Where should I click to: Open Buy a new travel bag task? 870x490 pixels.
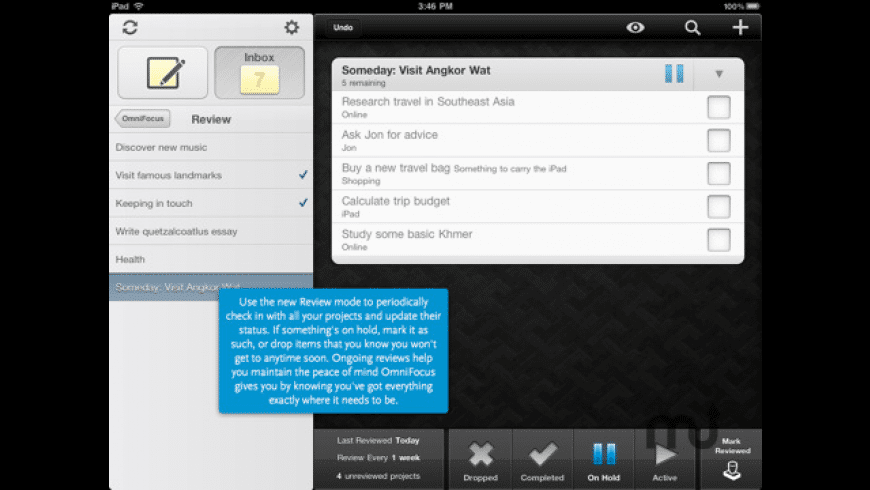[396, 168]
